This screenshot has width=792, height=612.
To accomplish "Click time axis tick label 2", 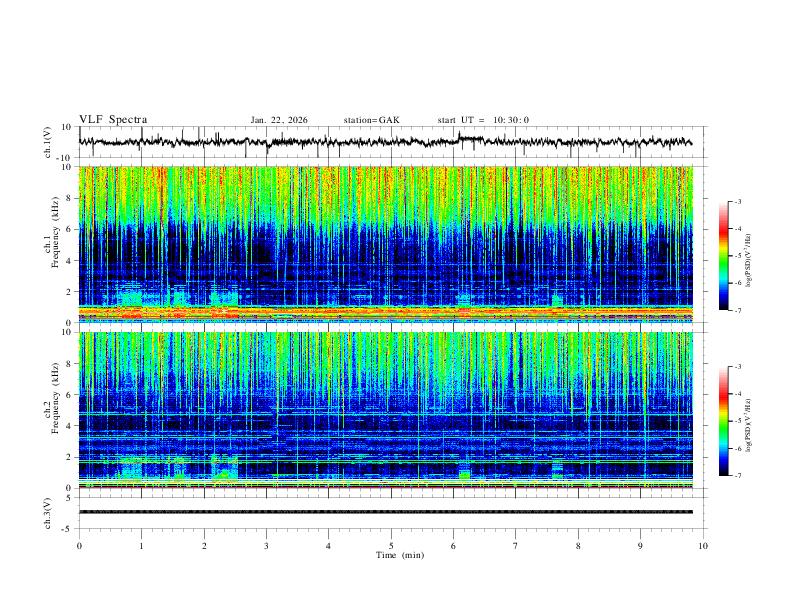I will pyautogui.click(x=204, y=546).
